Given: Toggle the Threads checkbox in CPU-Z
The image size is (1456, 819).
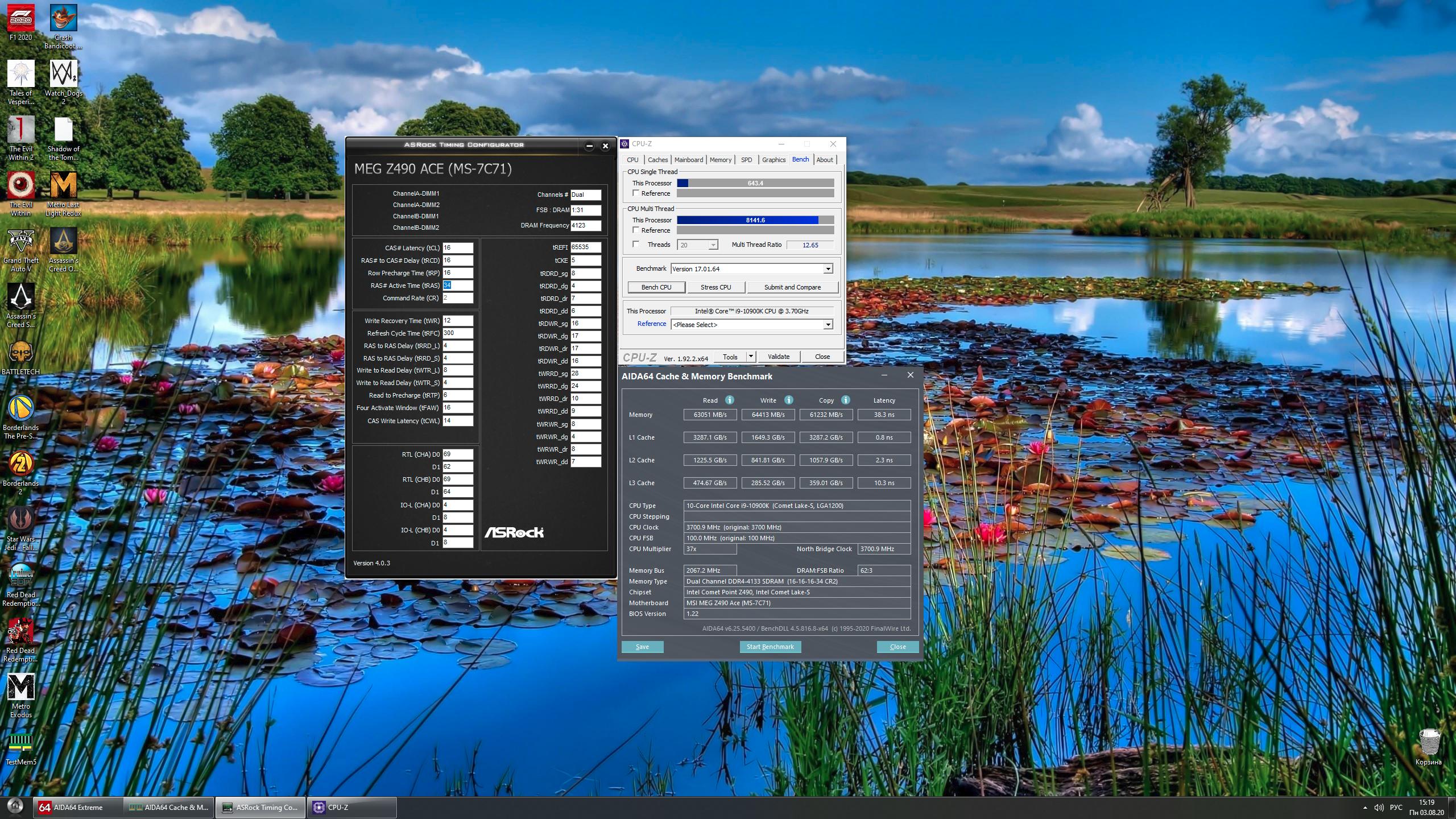Looking at the screenshot, I should 636,245.
